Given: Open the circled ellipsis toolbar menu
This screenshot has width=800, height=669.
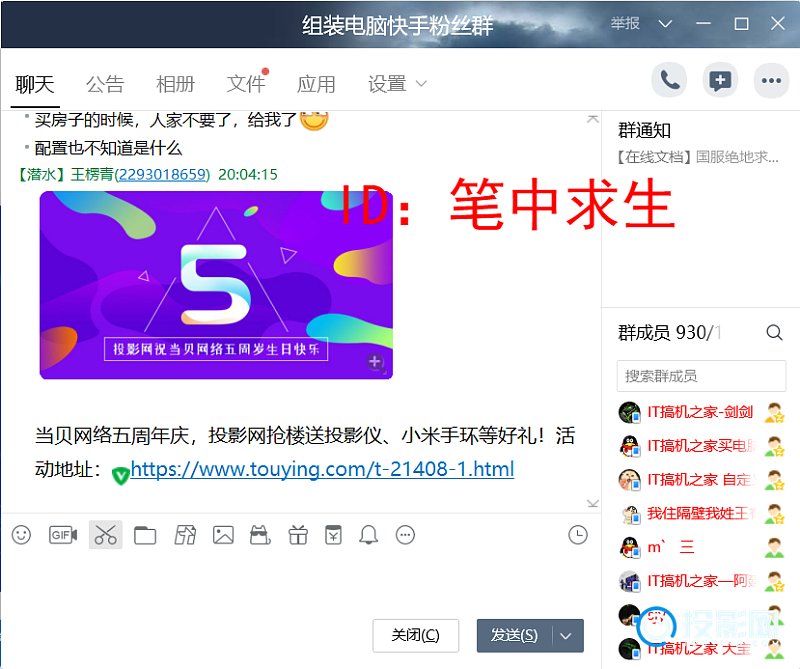Looking at the screenshot, I should 406,535.
